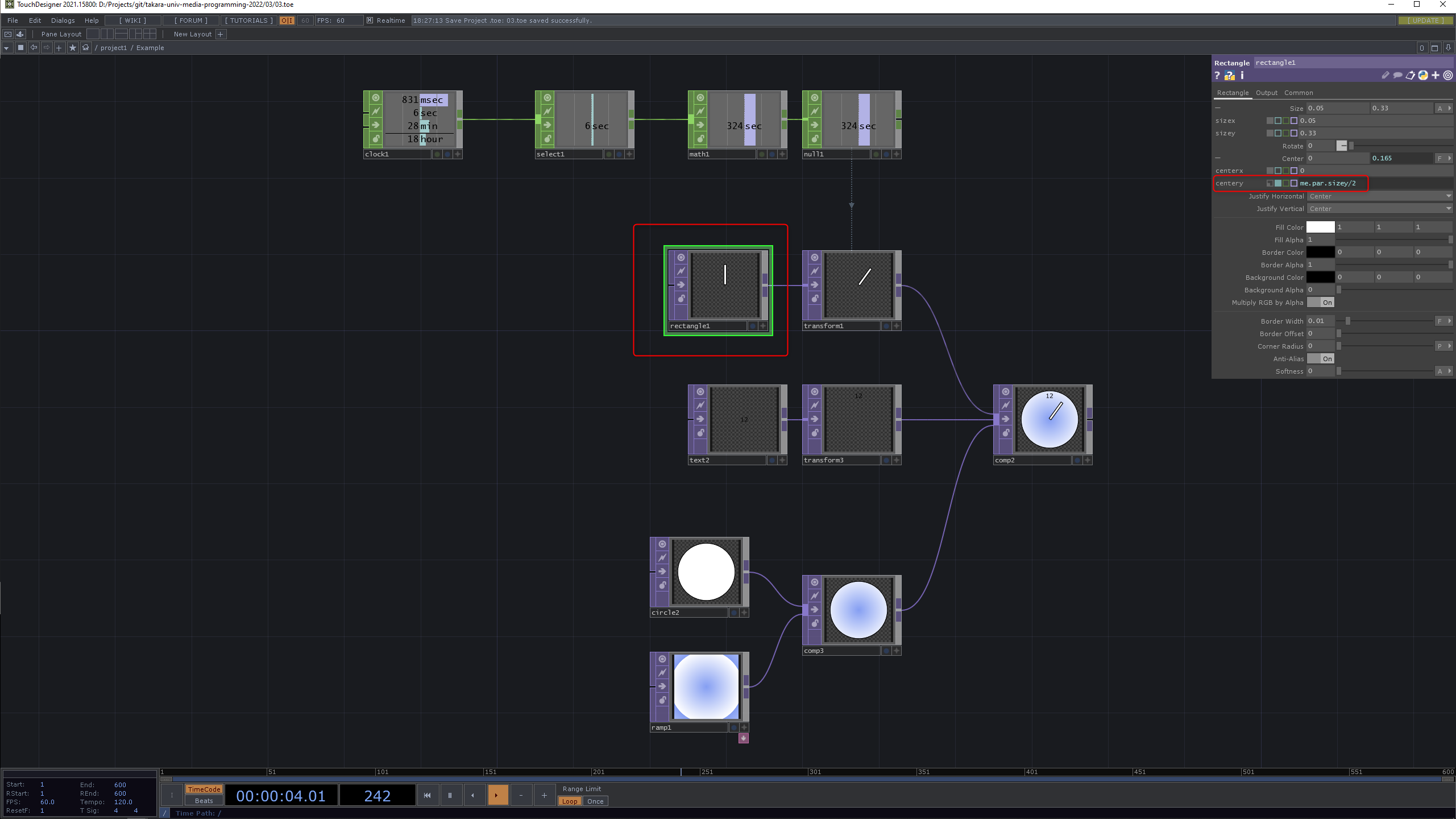Click bypass flag on transform1 node

click(815, 271)
